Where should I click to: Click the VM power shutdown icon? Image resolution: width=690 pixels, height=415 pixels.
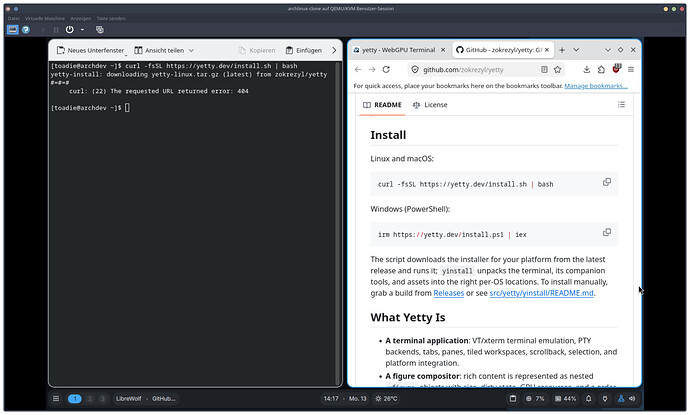coord(70,29)
